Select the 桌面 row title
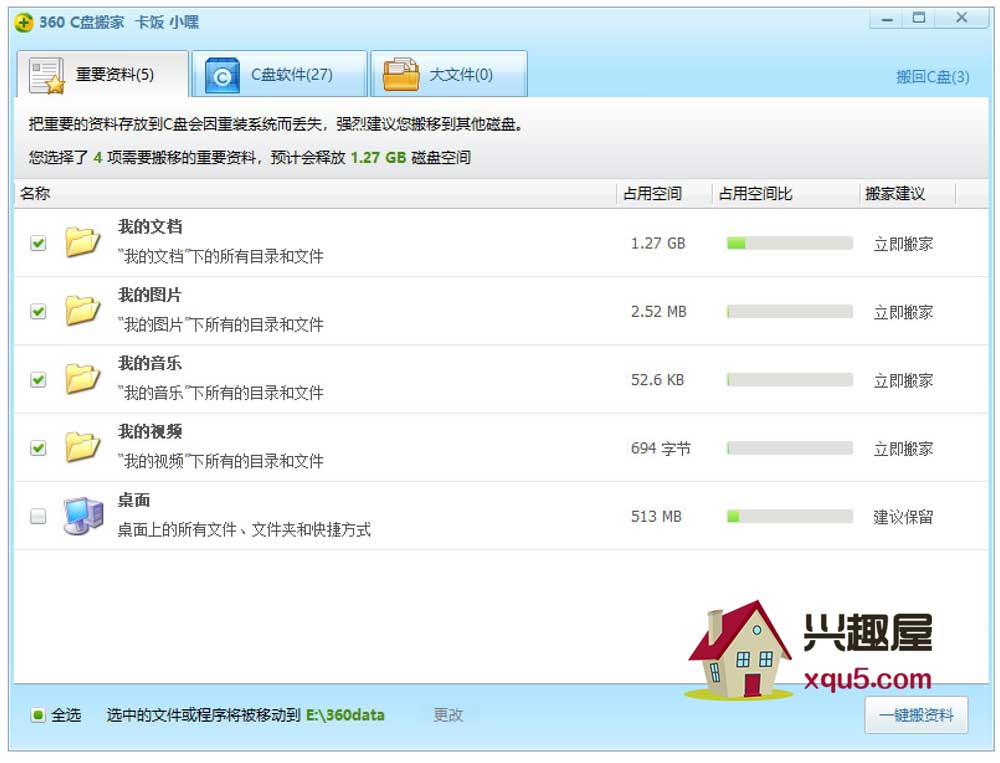The height and width of the screenshot is (763, 1000). click(x=134, y=500)
